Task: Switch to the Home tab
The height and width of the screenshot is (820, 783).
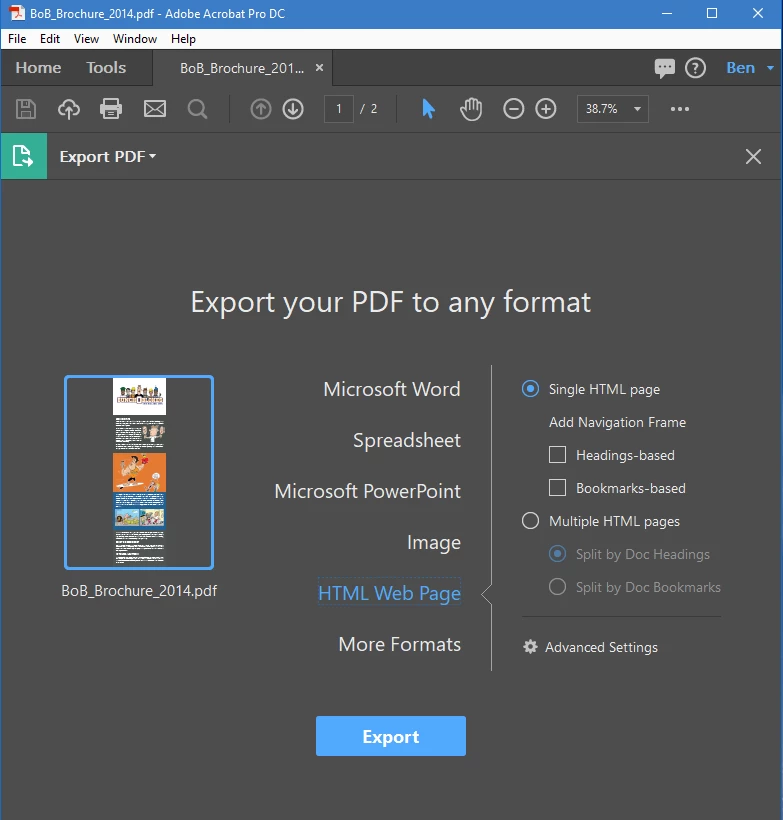Action: click(38, 68)
